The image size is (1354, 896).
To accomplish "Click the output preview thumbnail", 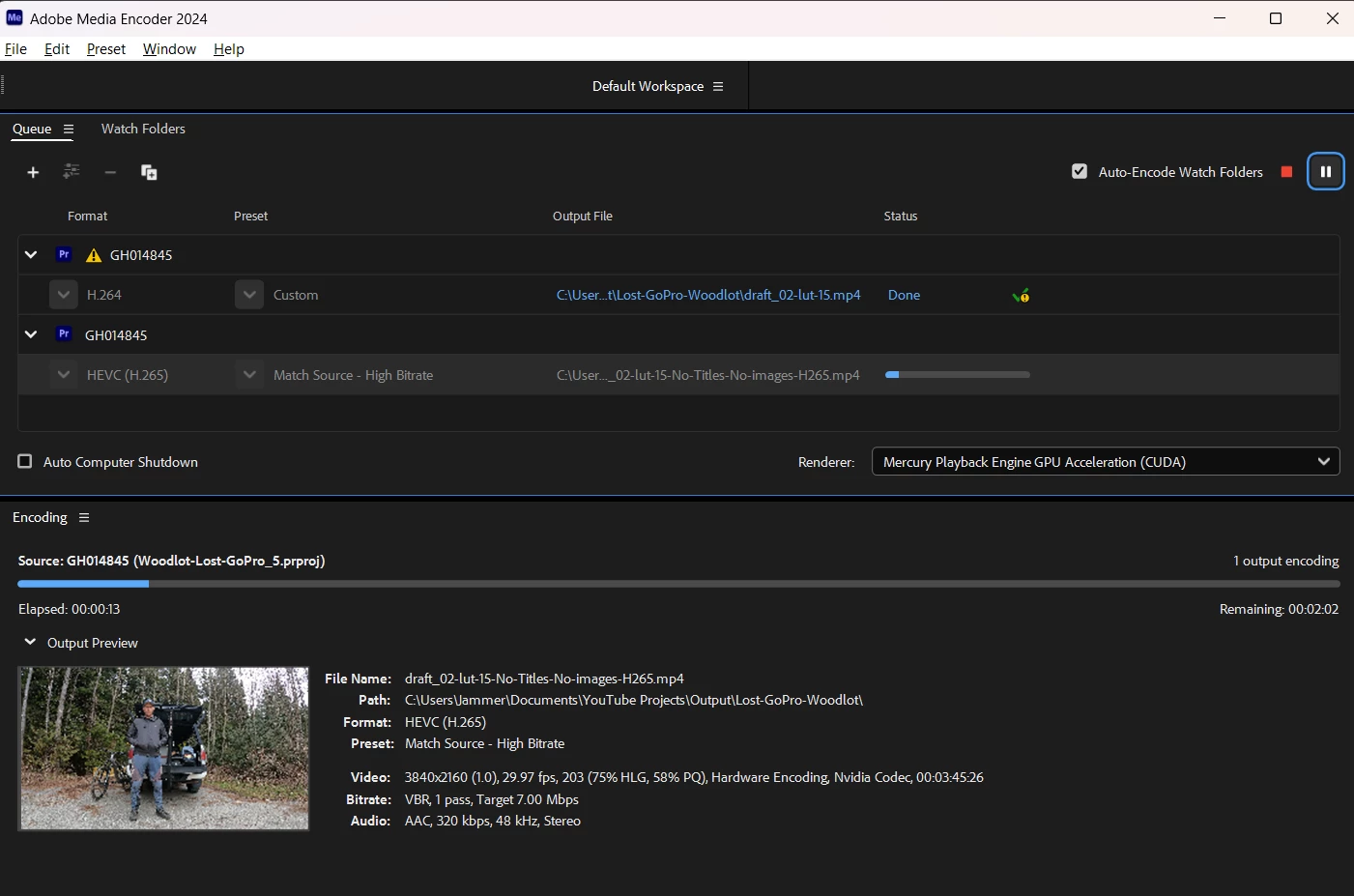I will (164, 748).
